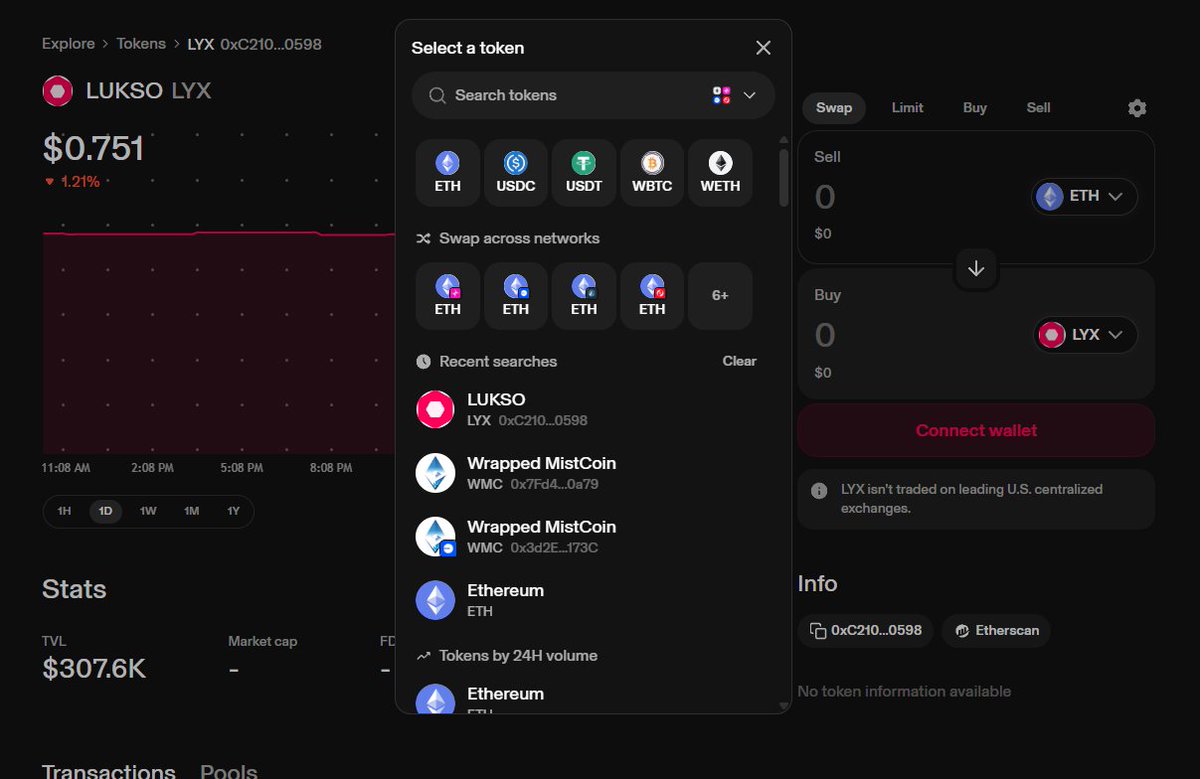Image resolution: width=1200 pixels, height=779 pixels.
Task: Choose the ETH quick-select chip
Action: 448,173
